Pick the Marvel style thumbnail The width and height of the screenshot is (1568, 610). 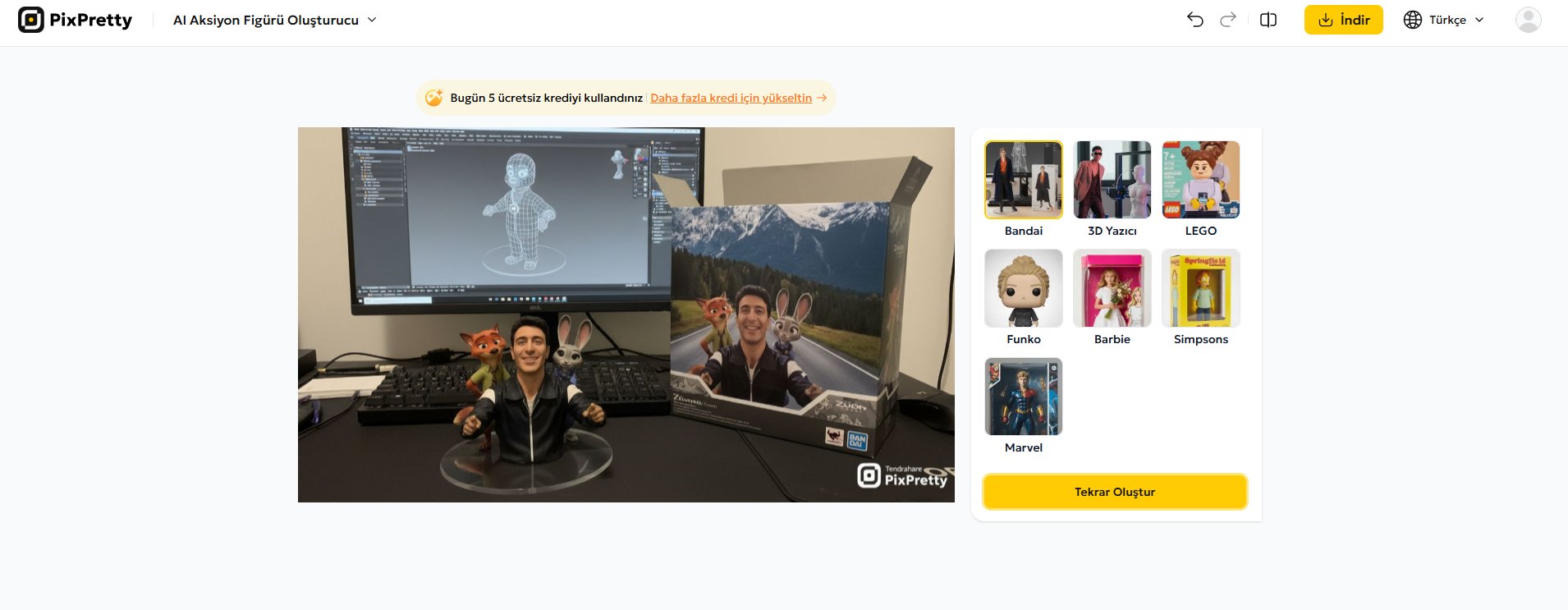[x=1023, y=397]
